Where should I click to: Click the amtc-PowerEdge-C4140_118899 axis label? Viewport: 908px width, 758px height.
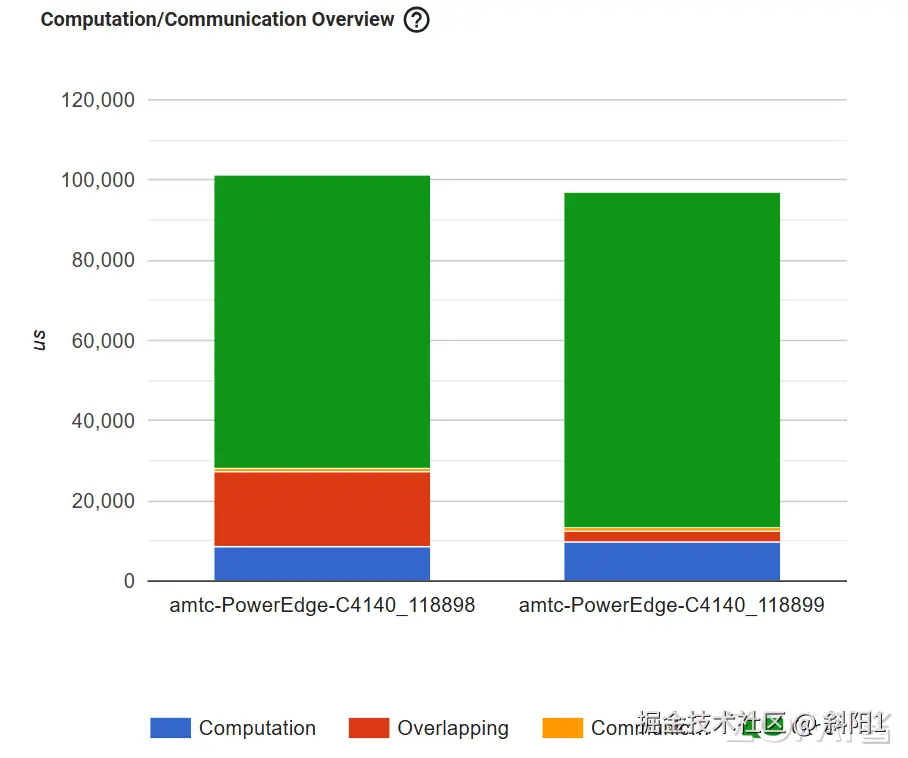(672, 605)
